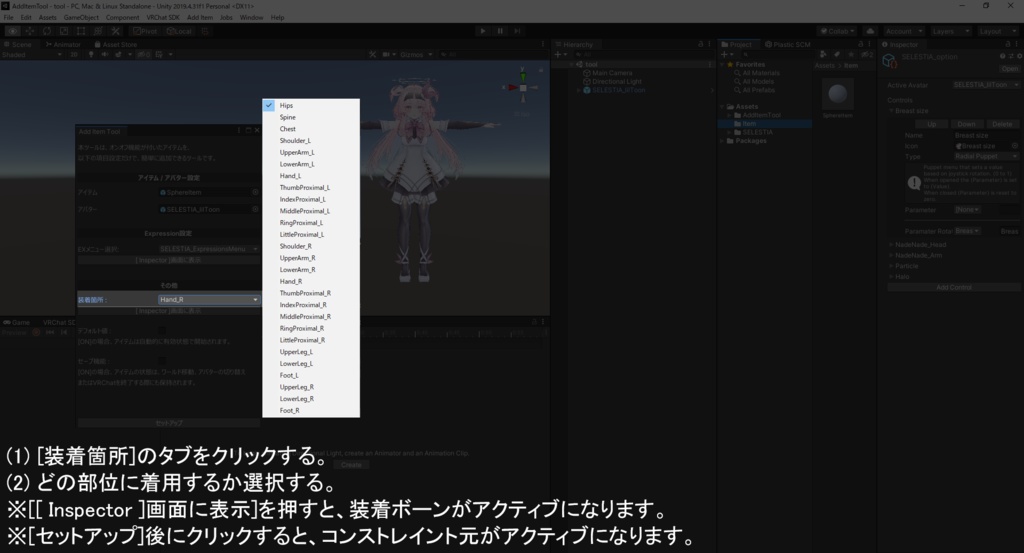The image size is (1024, 553).
Task: Click the scene orientation gizmo
Action: tap(522, 87)
